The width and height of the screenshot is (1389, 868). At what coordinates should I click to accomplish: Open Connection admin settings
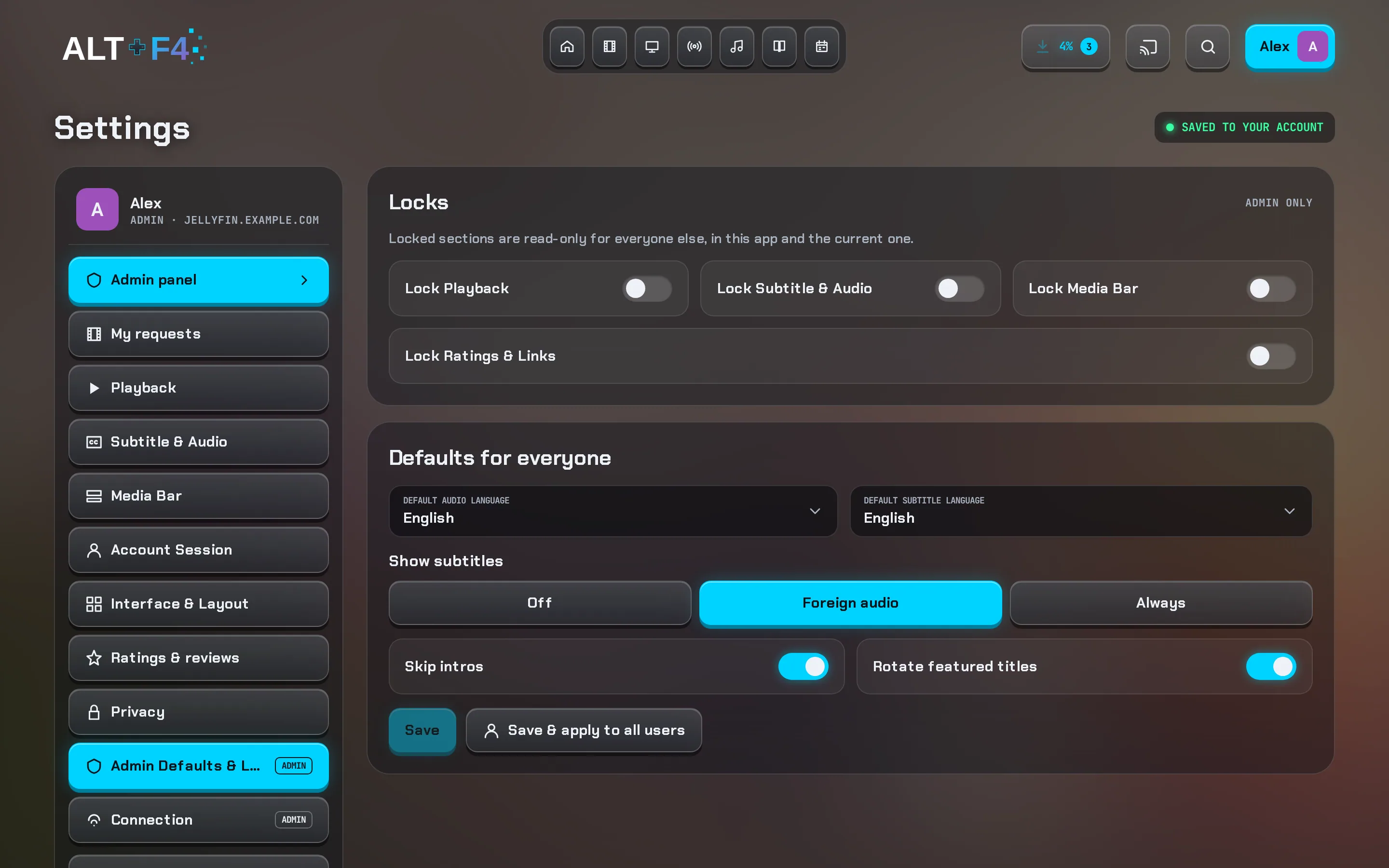pos(199,819)
